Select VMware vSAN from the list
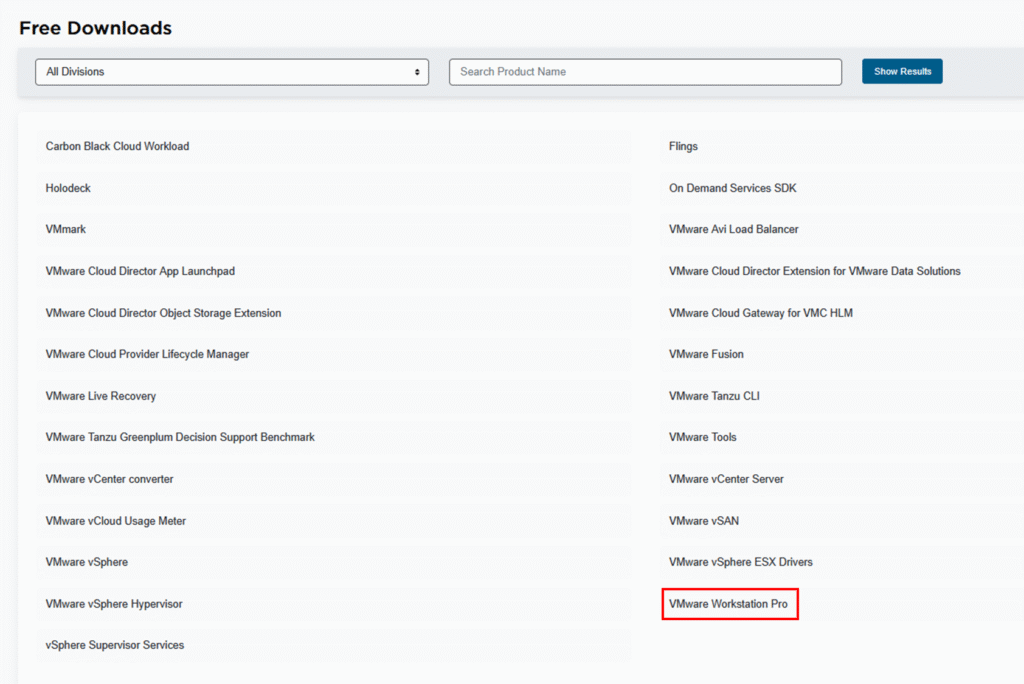Viewport: 1024px width, 684px height. (704, 521)
